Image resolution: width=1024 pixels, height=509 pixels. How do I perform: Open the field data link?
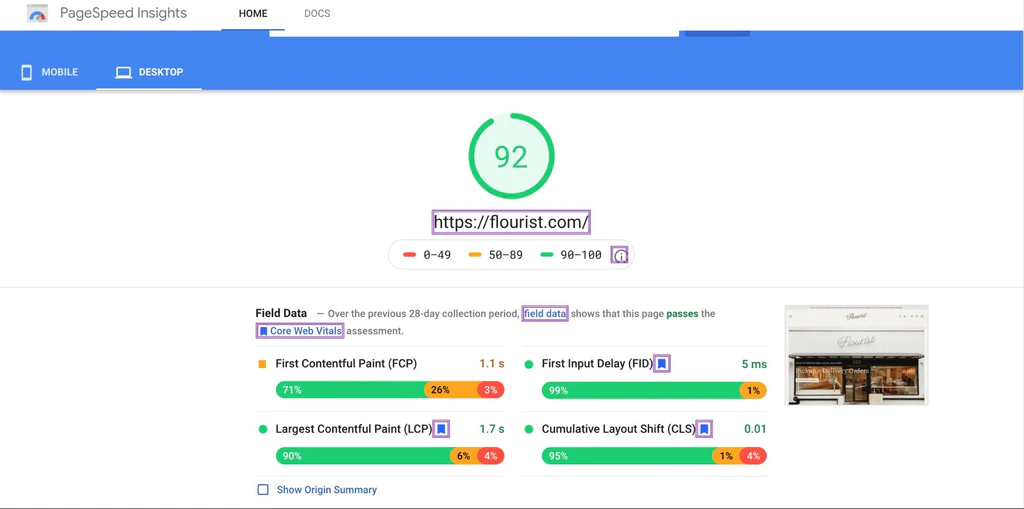(x=545, y=314)
